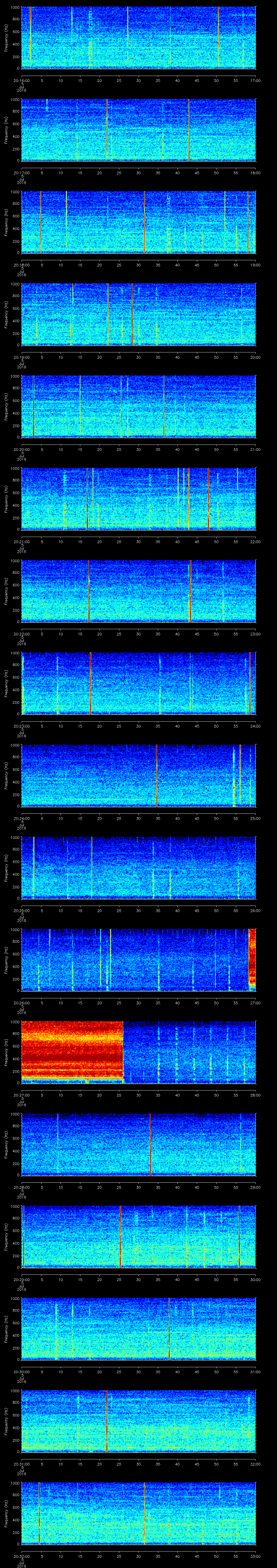Click the 20:21:00 start time label
This screenshot has height=1568, width=277.
coord(21,542)
